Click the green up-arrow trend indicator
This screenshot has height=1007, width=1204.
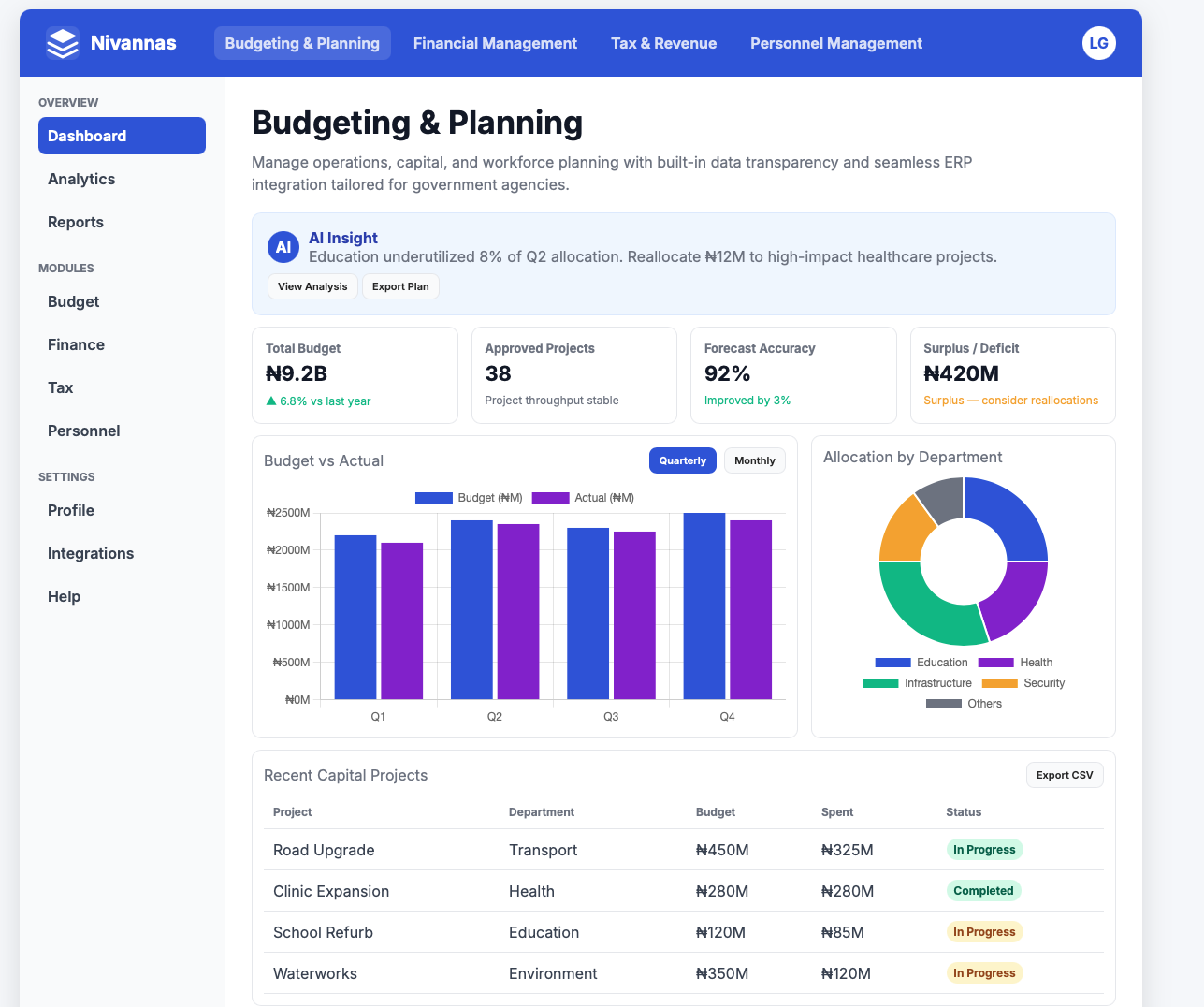pyautogui.click(x=271, y=401)
